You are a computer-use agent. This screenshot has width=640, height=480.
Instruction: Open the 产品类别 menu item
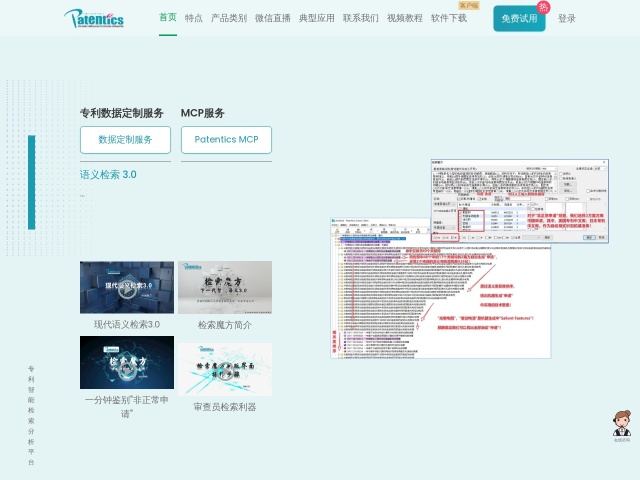[229, 18]
